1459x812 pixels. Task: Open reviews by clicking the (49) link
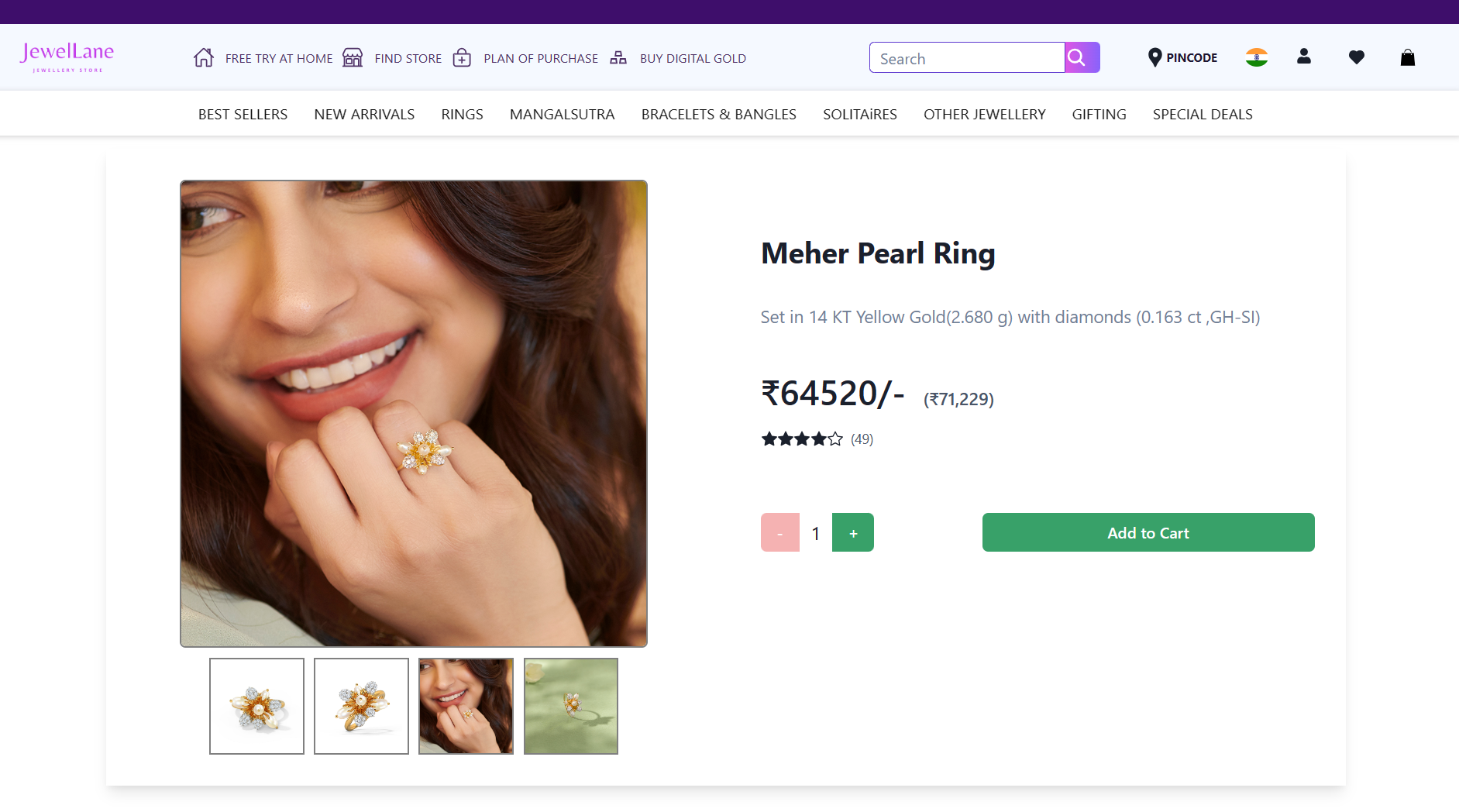tap(860, 439)
